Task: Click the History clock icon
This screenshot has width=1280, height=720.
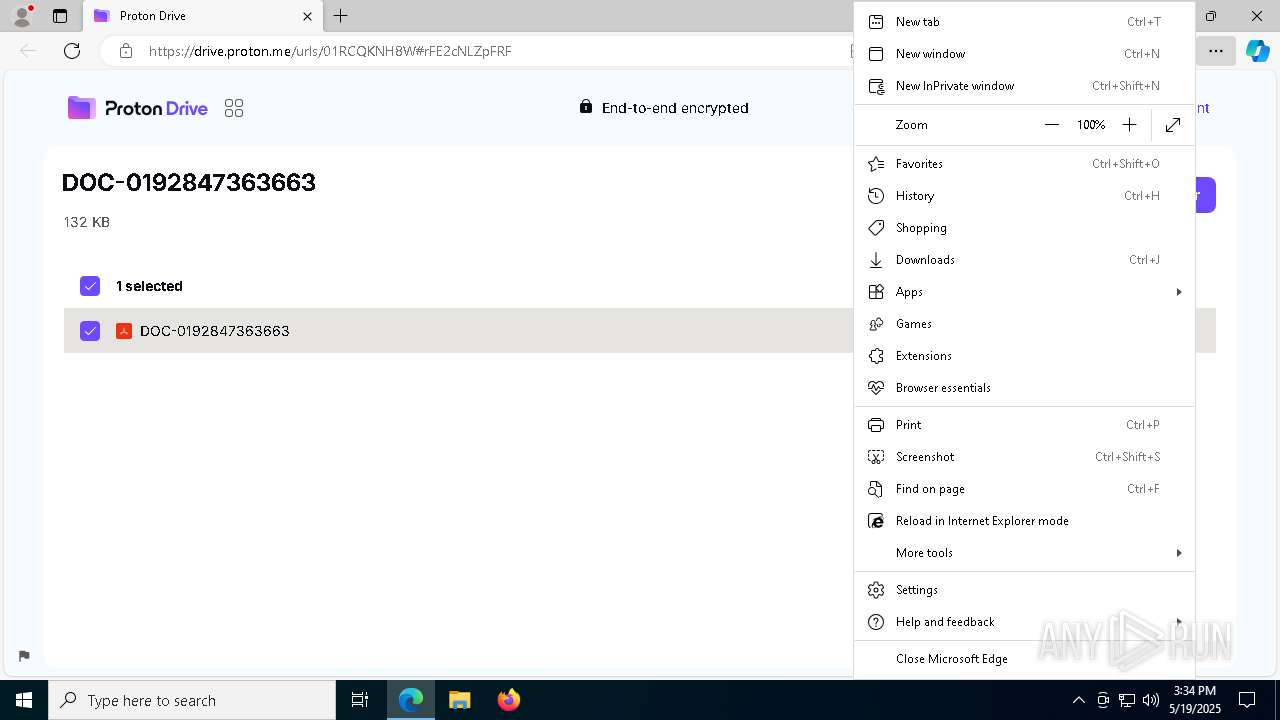Action: click(876, 196)
